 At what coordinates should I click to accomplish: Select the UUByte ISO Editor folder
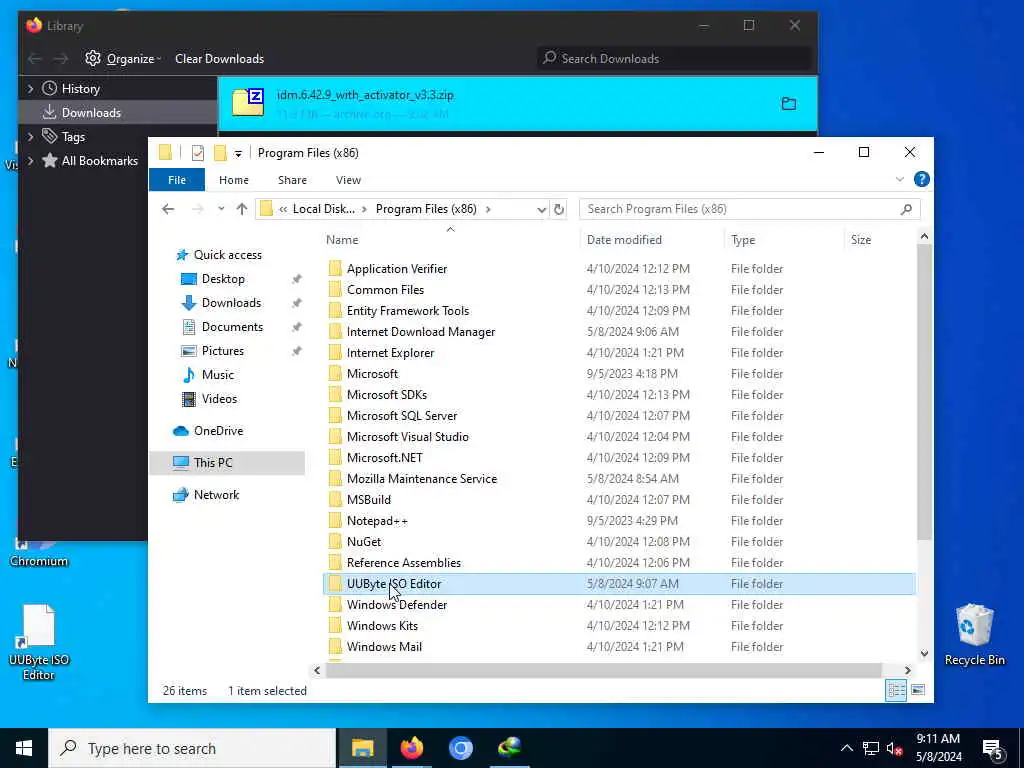[x=619, y=584]
